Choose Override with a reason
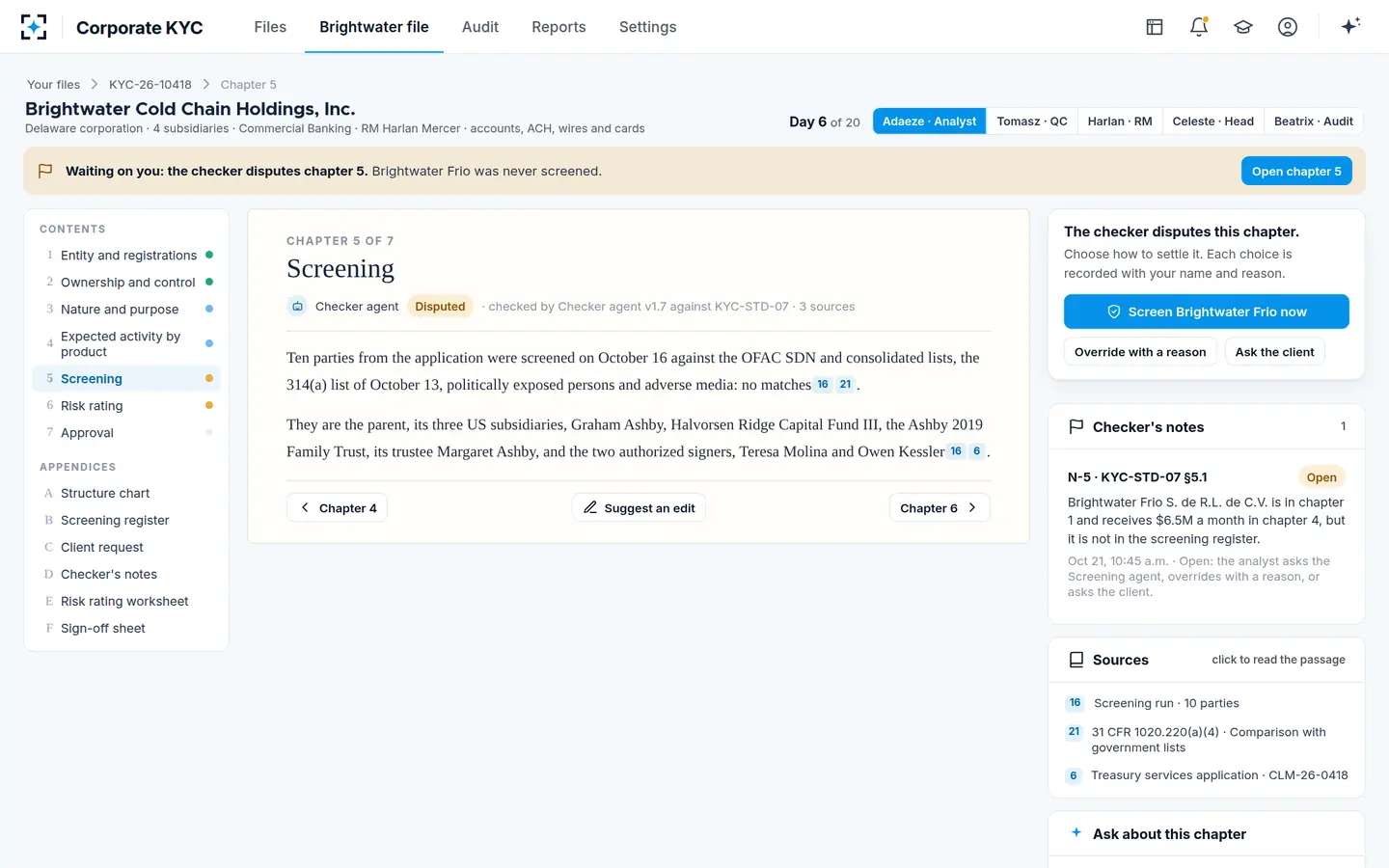 coord(1140,352)
